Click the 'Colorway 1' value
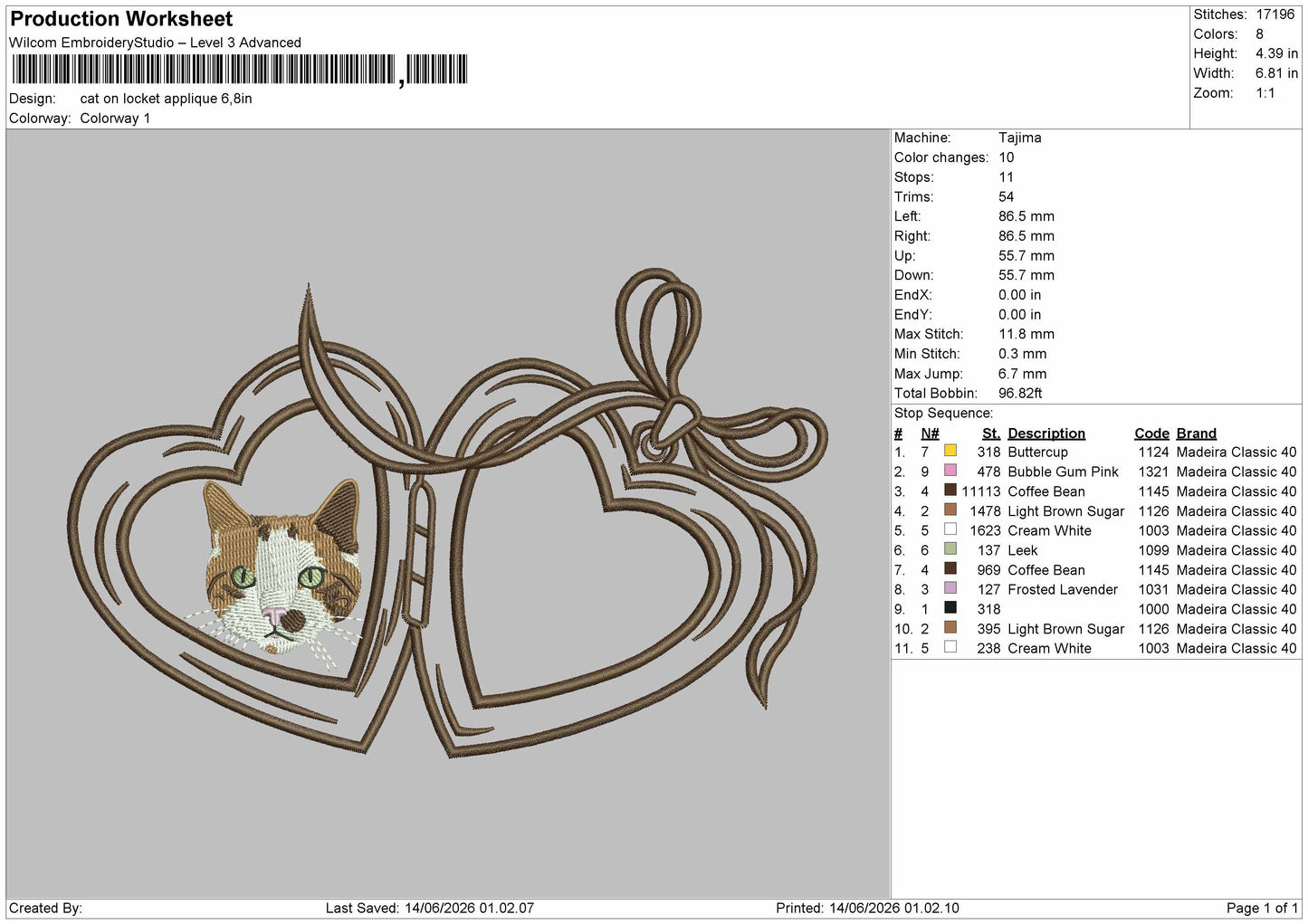 pyautogui.click(x=115, y=119)
